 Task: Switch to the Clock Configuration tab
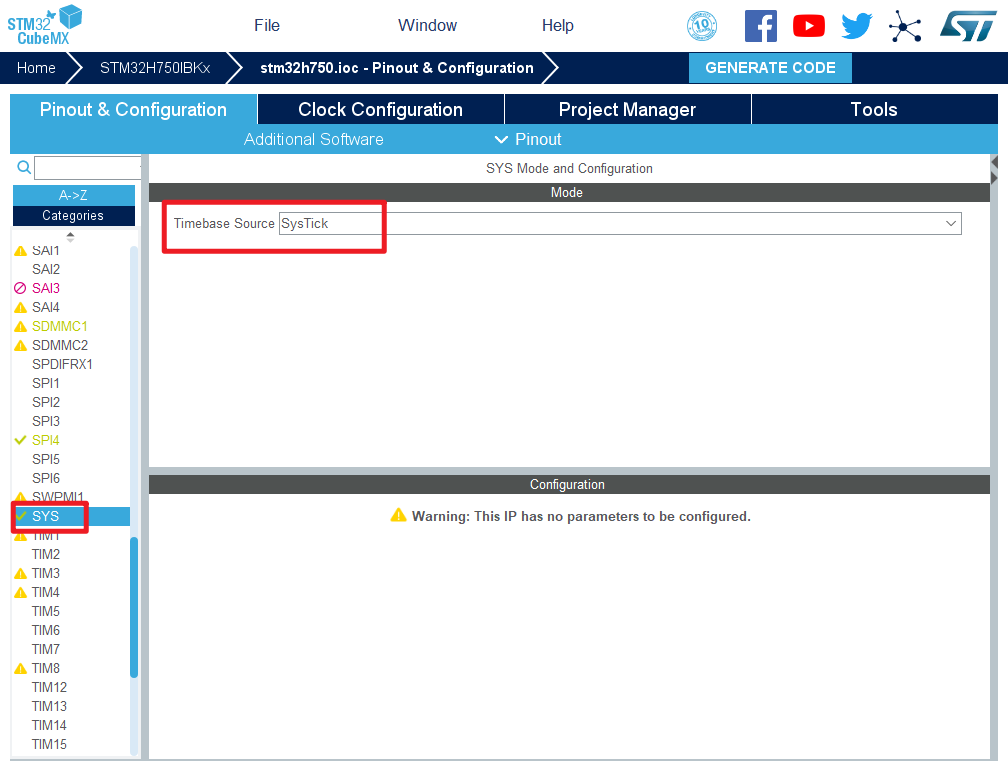coord(380,110)
